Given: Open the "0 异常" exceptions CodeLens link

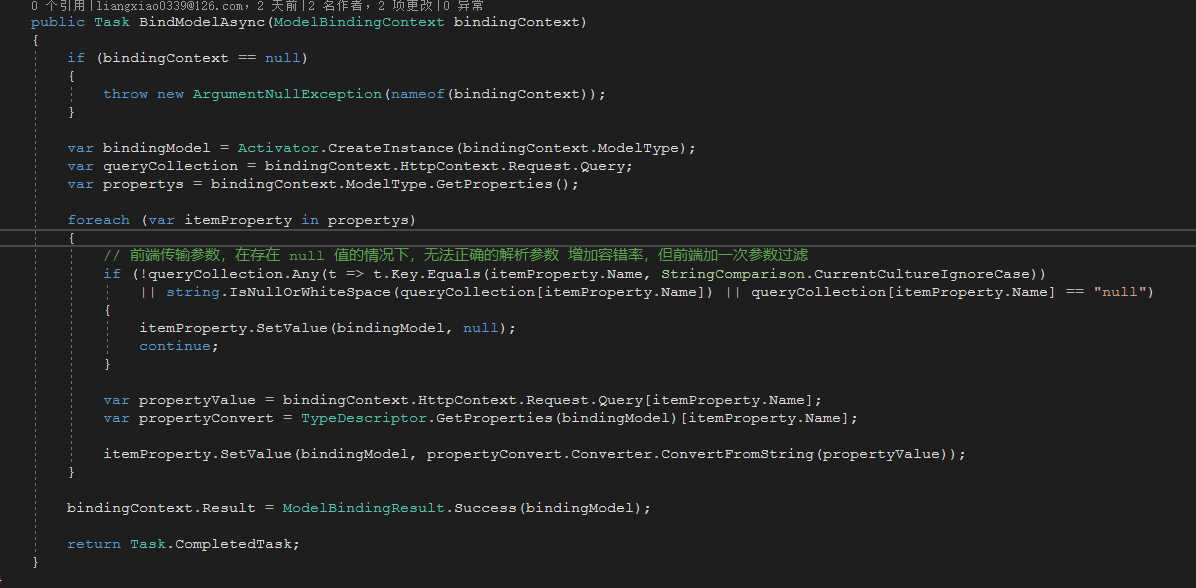Looking at the screenshot, I should (462, 5).
